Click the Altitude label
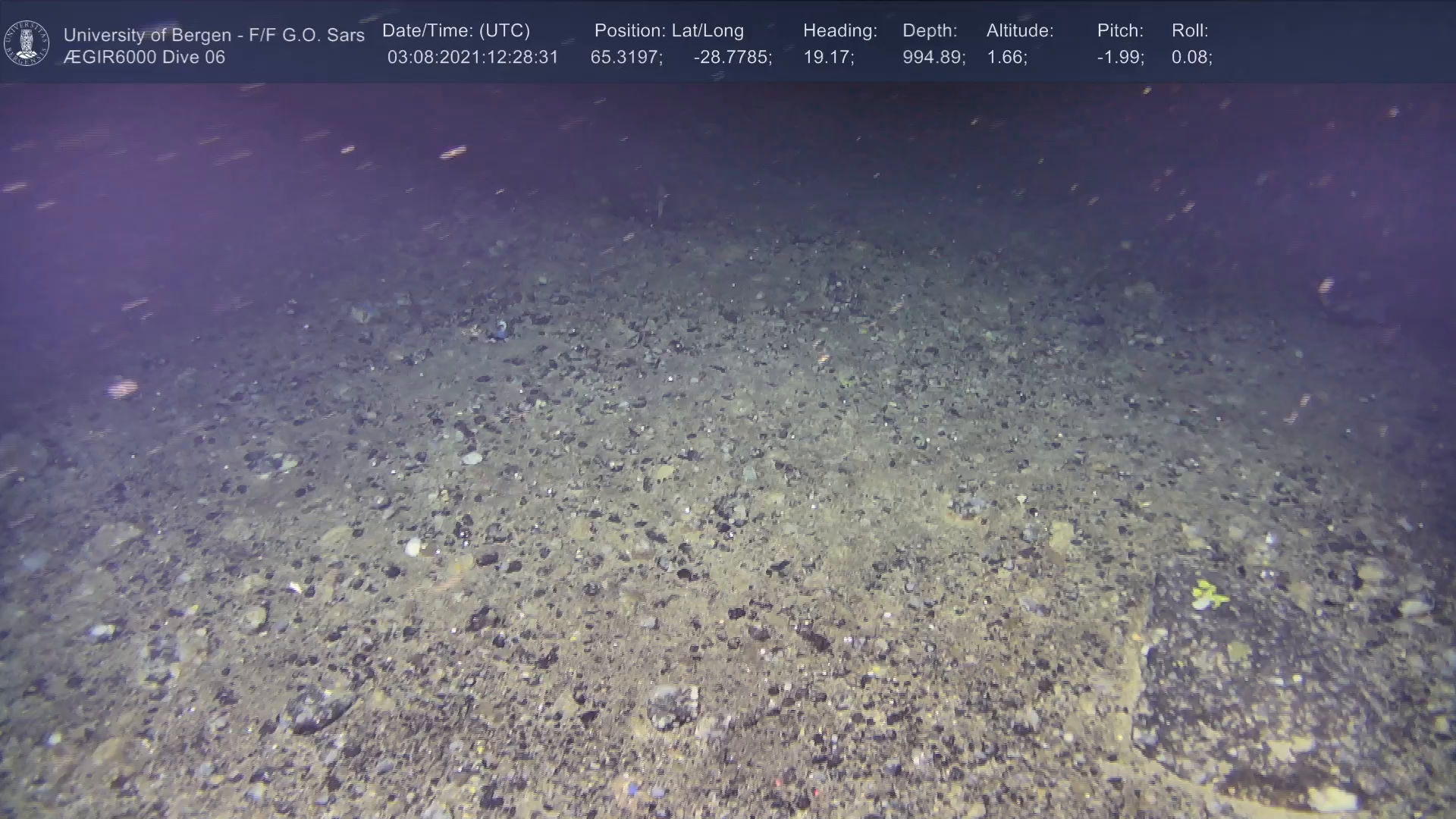This screenshot has height=819, width=1456. pos(1020,31)
